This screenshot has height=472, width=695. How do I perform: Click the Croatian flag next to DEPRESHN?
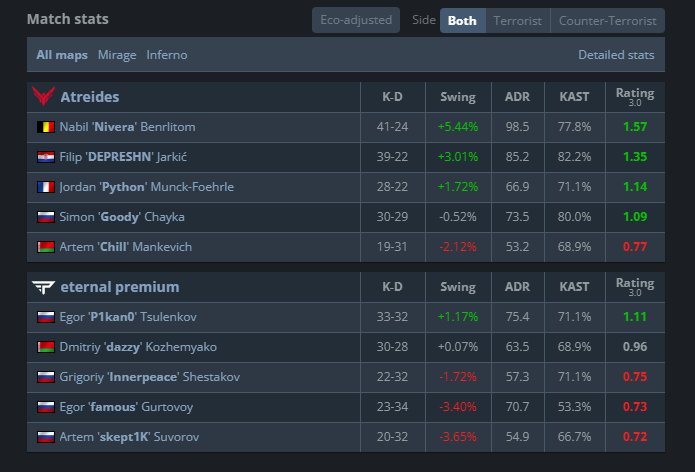click(x=46, y=157)
